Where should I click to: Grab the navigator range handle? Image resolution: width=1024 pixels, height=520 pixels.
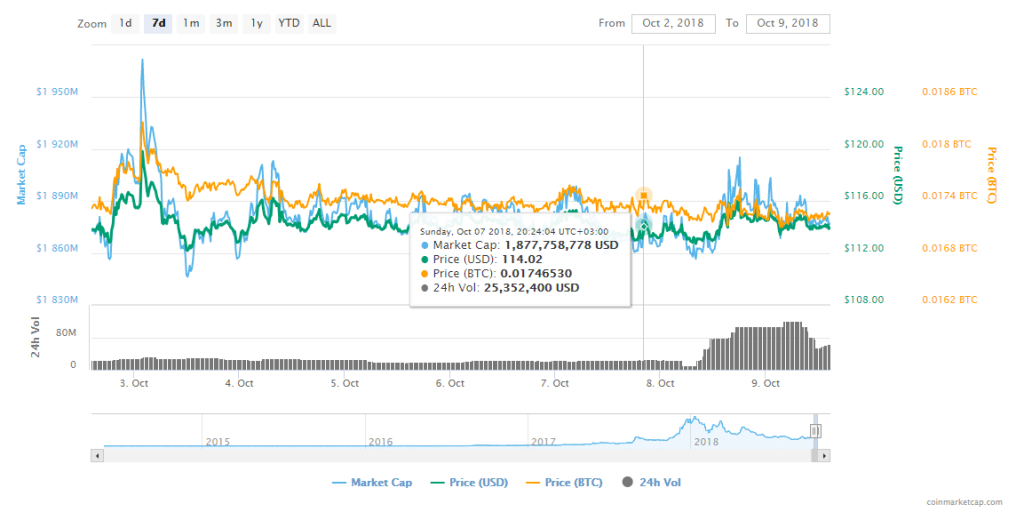click(815, 431)
